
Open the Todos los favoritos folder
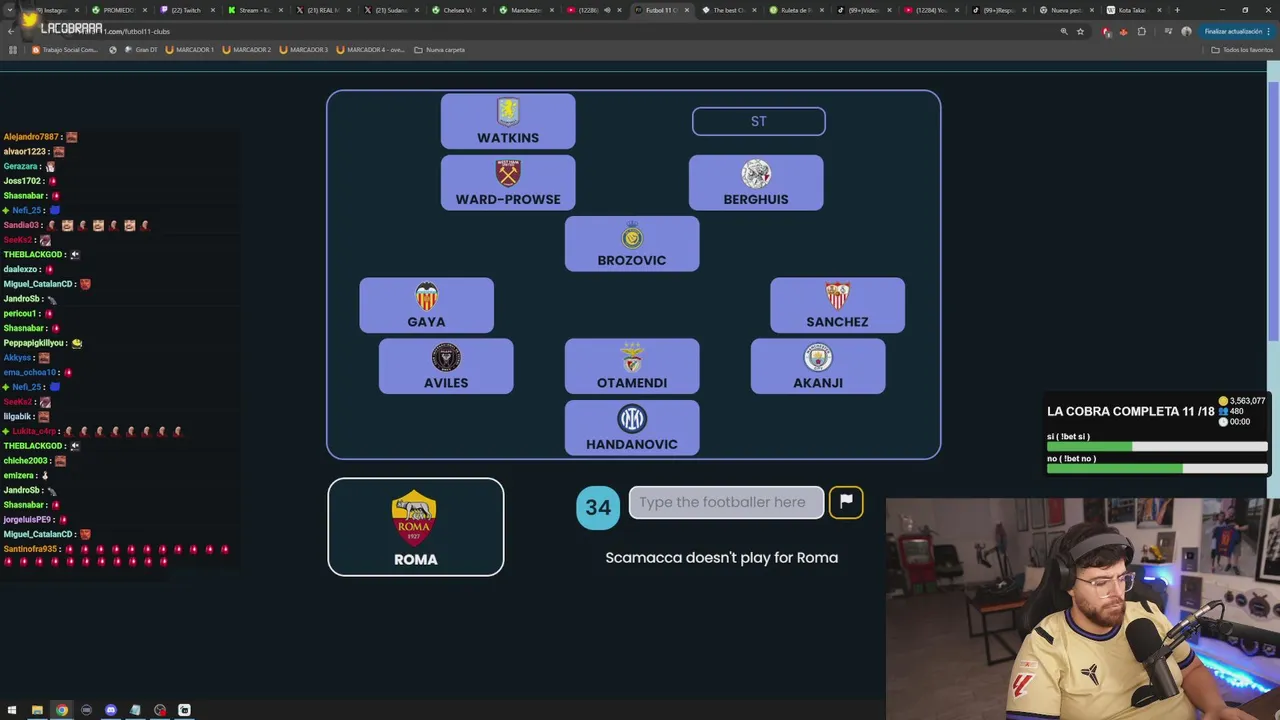click(x=1242, y=49)
